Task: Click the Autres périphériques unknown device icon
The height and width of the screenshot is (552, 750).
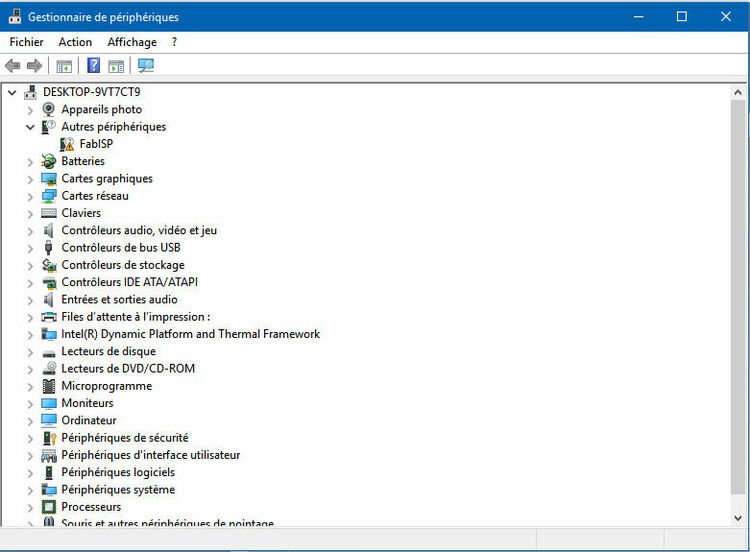Action: click(48, 127)
